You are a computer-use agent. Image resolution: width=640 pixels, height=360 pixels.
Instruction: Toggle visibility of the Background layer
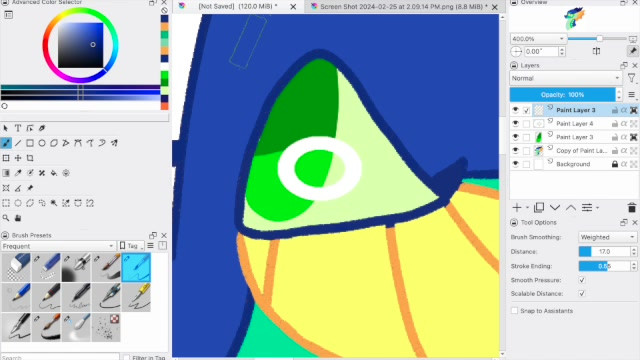click(516, 164)
